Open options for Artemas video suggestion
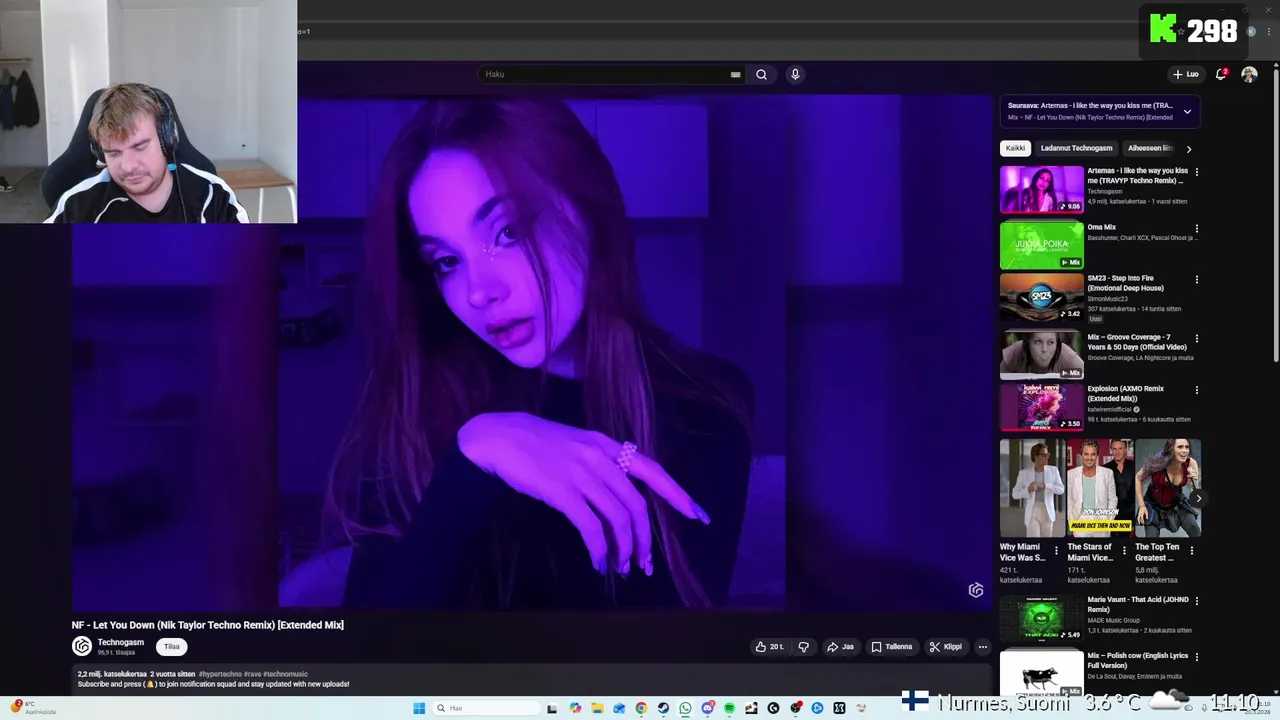Viewport: 1280px width, 720px height. (x=1196, y=172)
